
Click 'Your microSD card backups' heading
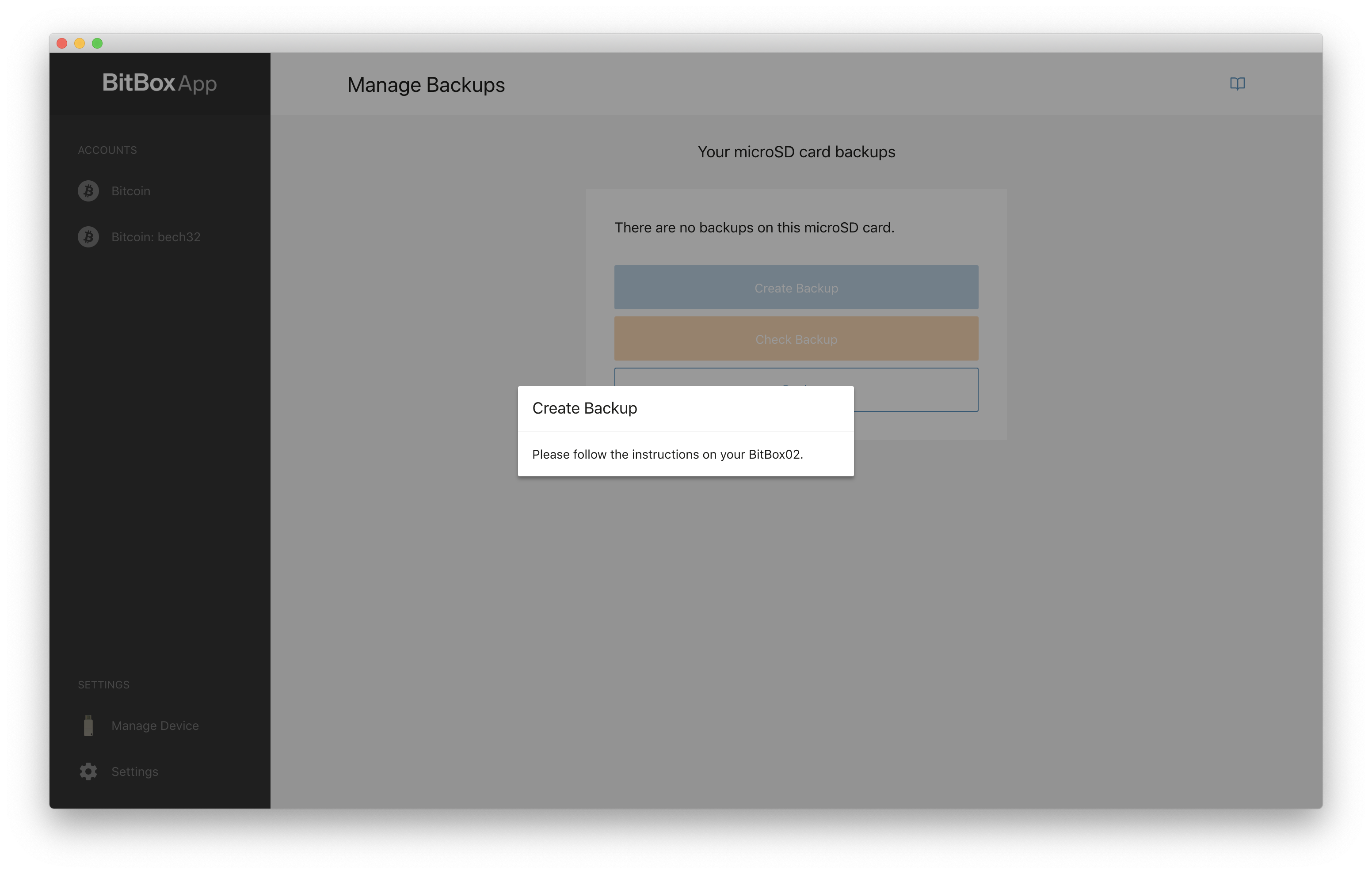pyautogui.click(x=796, y=152)
